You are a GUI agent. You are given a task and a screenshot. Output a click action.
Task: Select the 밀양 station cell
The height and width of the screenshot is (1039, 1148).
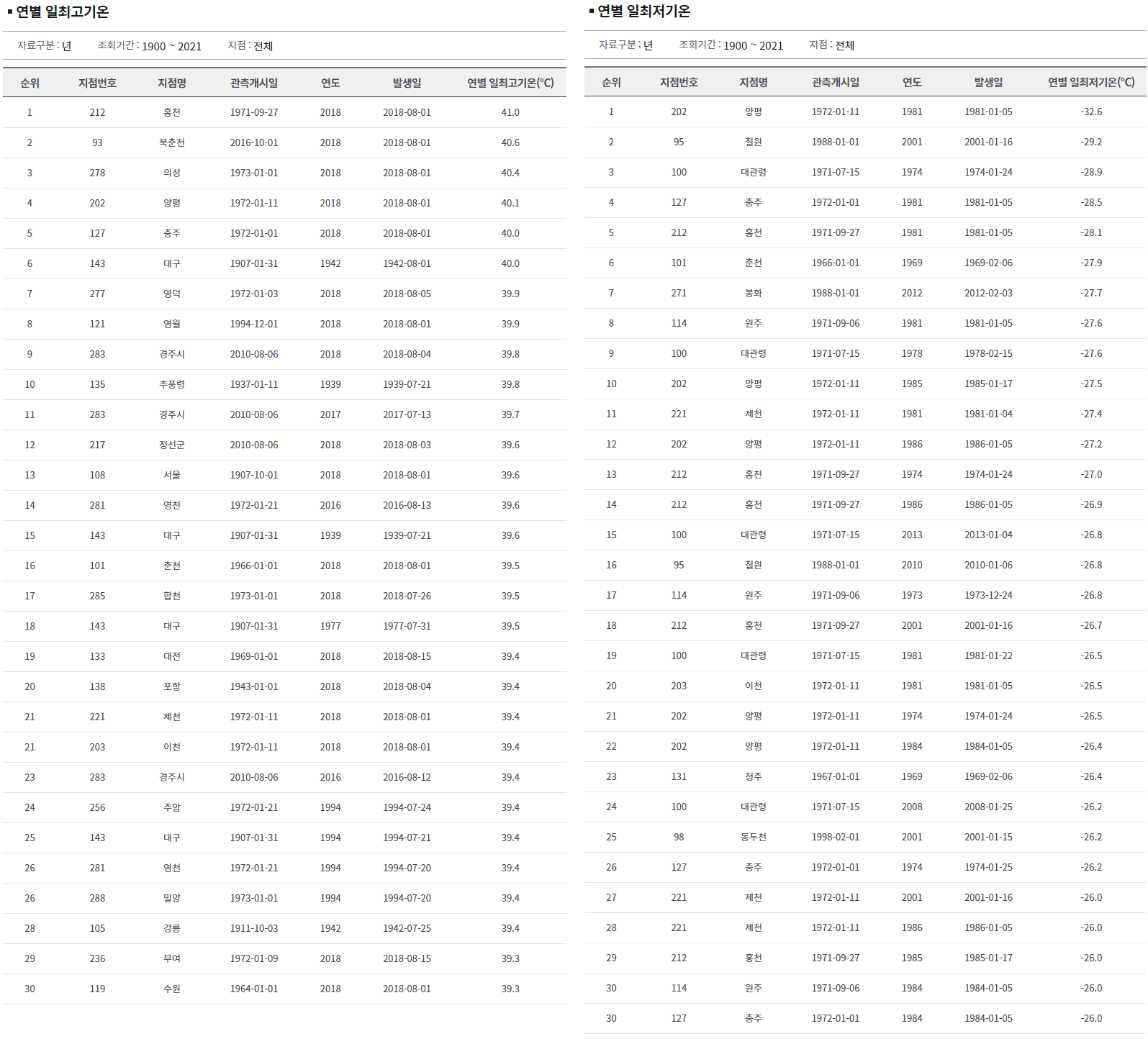pyautogui.click(x=172, y=898)
